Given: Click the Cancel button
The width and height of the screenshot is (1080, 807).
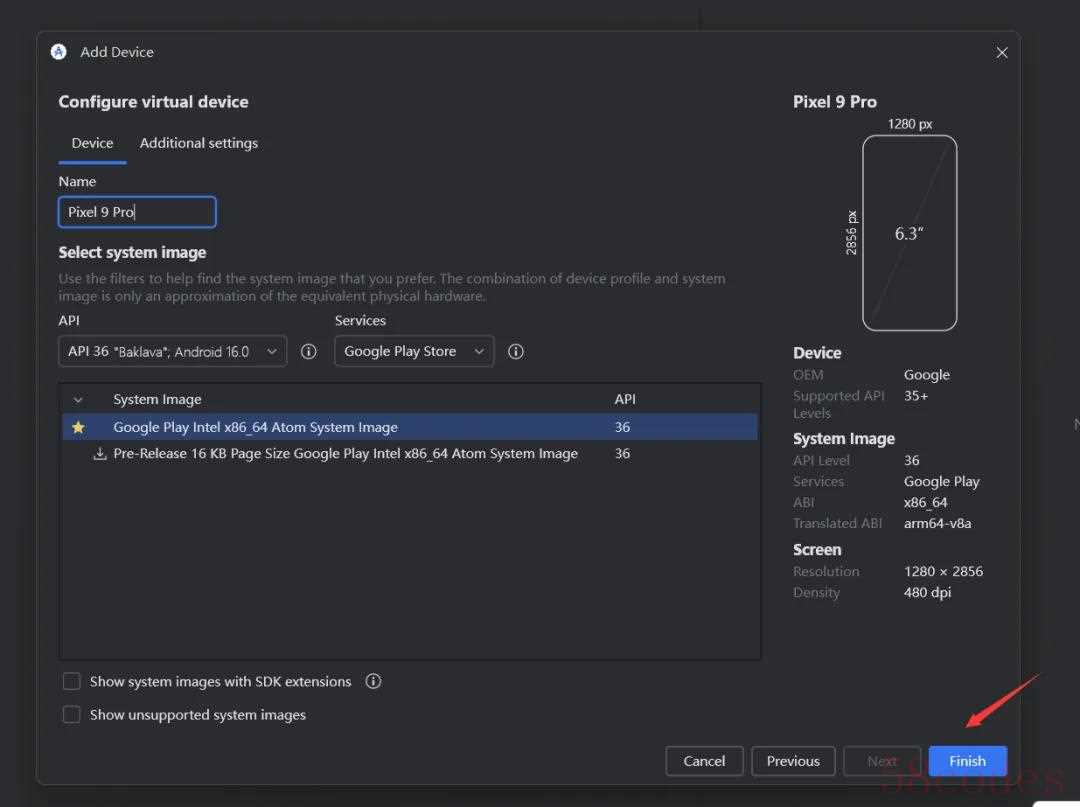Looking at the screenshot, I should click(x=704, y=761).
